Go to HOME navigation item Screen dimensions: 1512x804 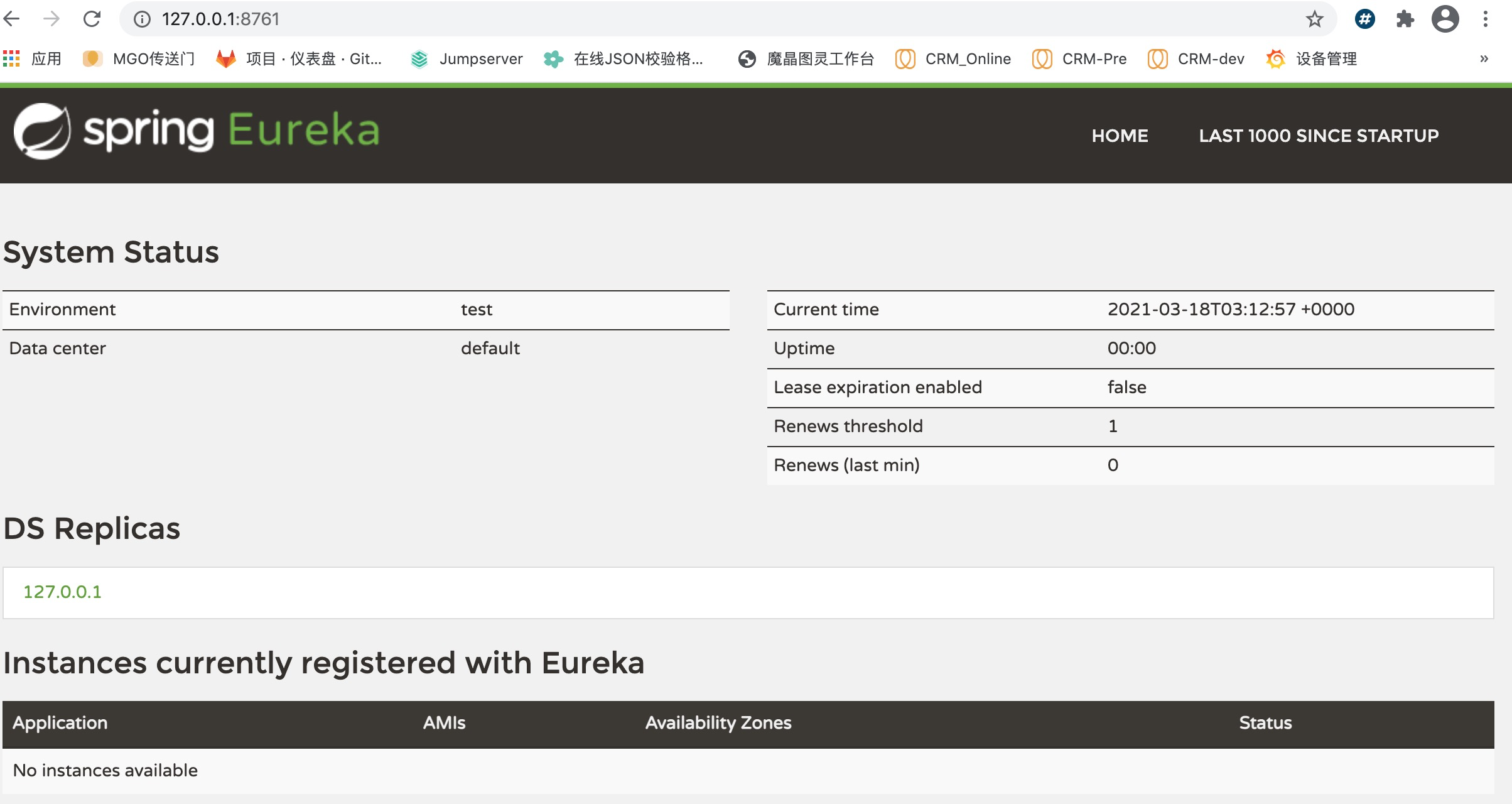point(1120,136)
